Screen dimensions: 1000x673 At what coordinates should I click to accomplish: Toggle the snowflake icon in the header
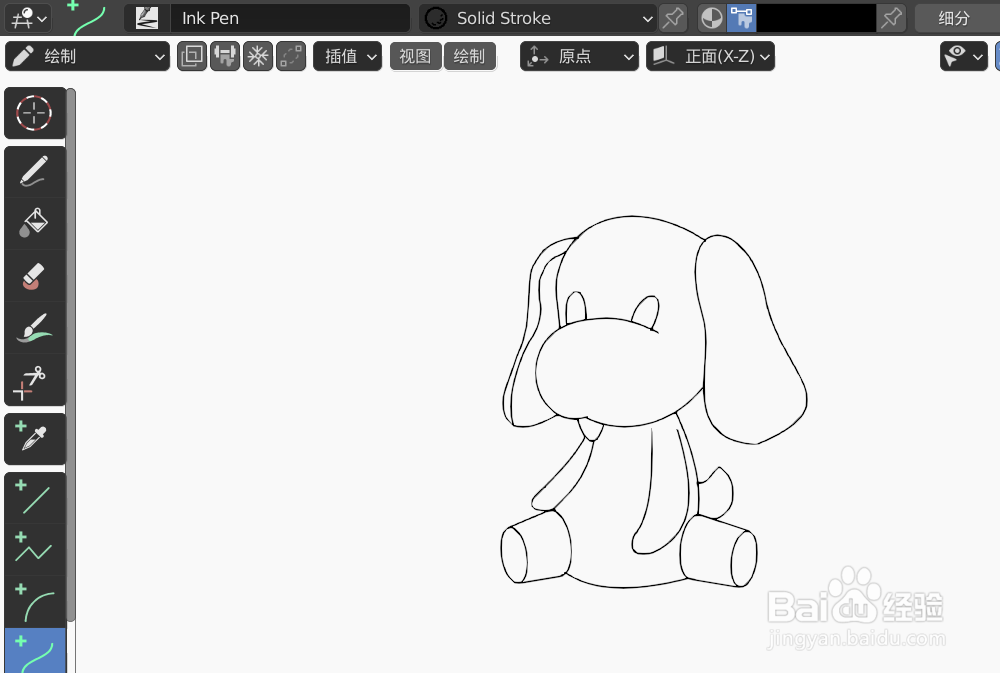point(258,56)
